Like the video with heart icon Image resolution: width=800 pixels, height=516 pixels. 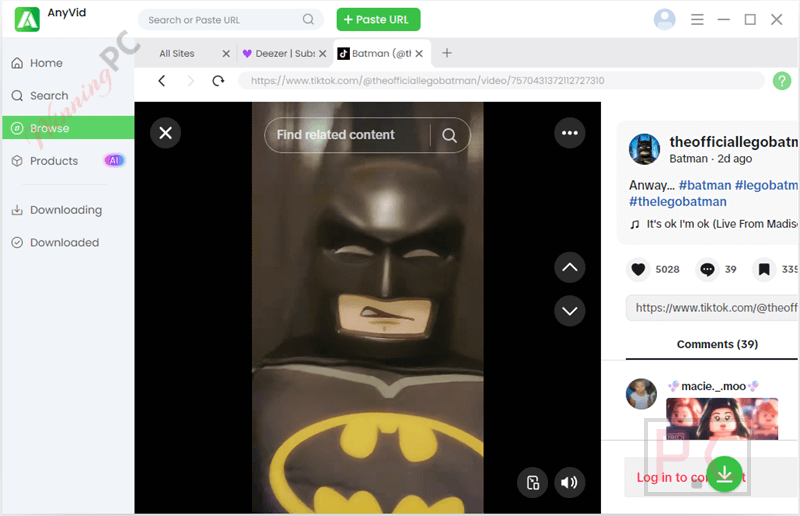[638, 269]
